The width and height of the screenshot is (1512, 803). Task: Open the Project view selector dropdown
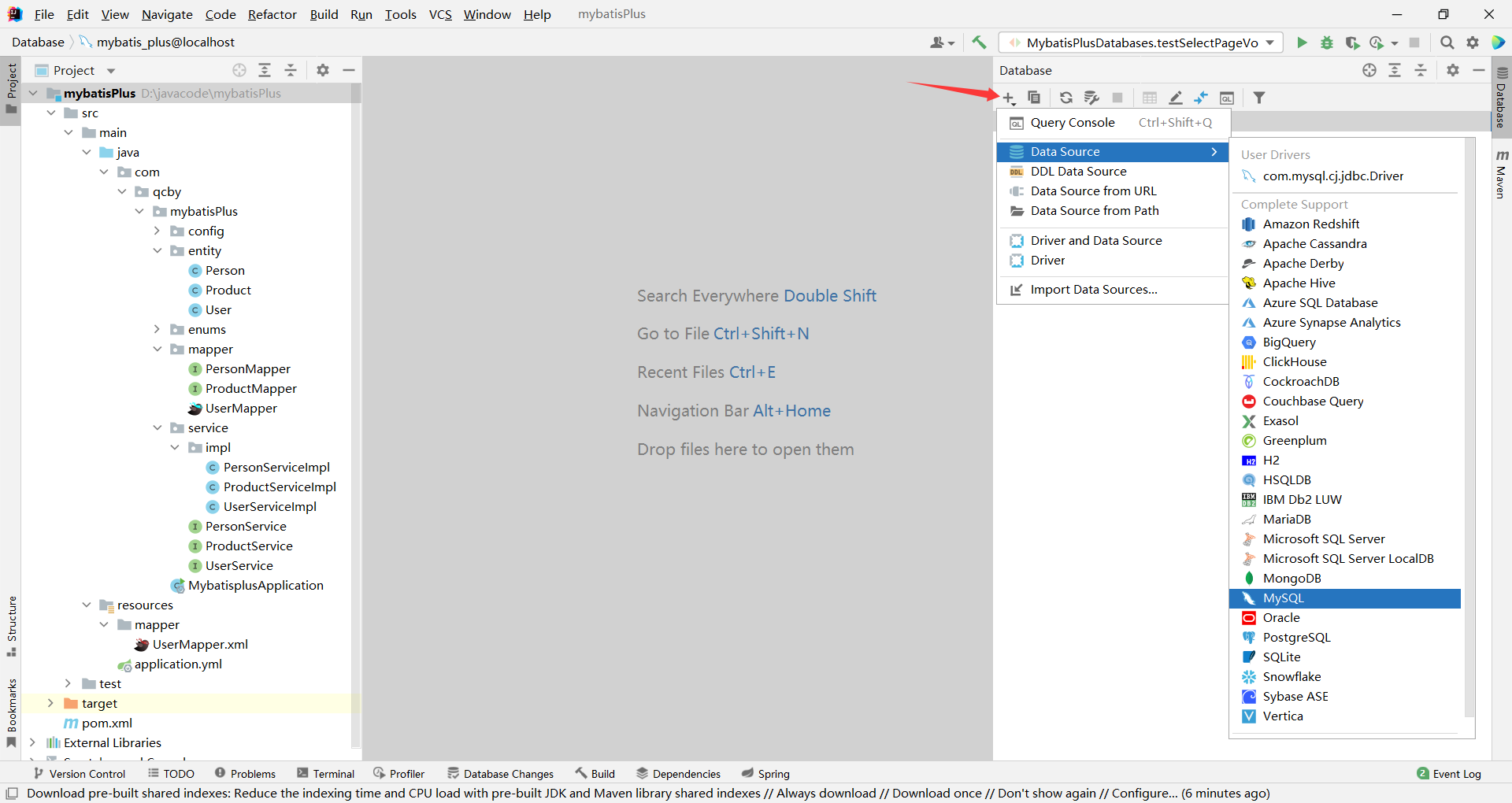point(111,70)
